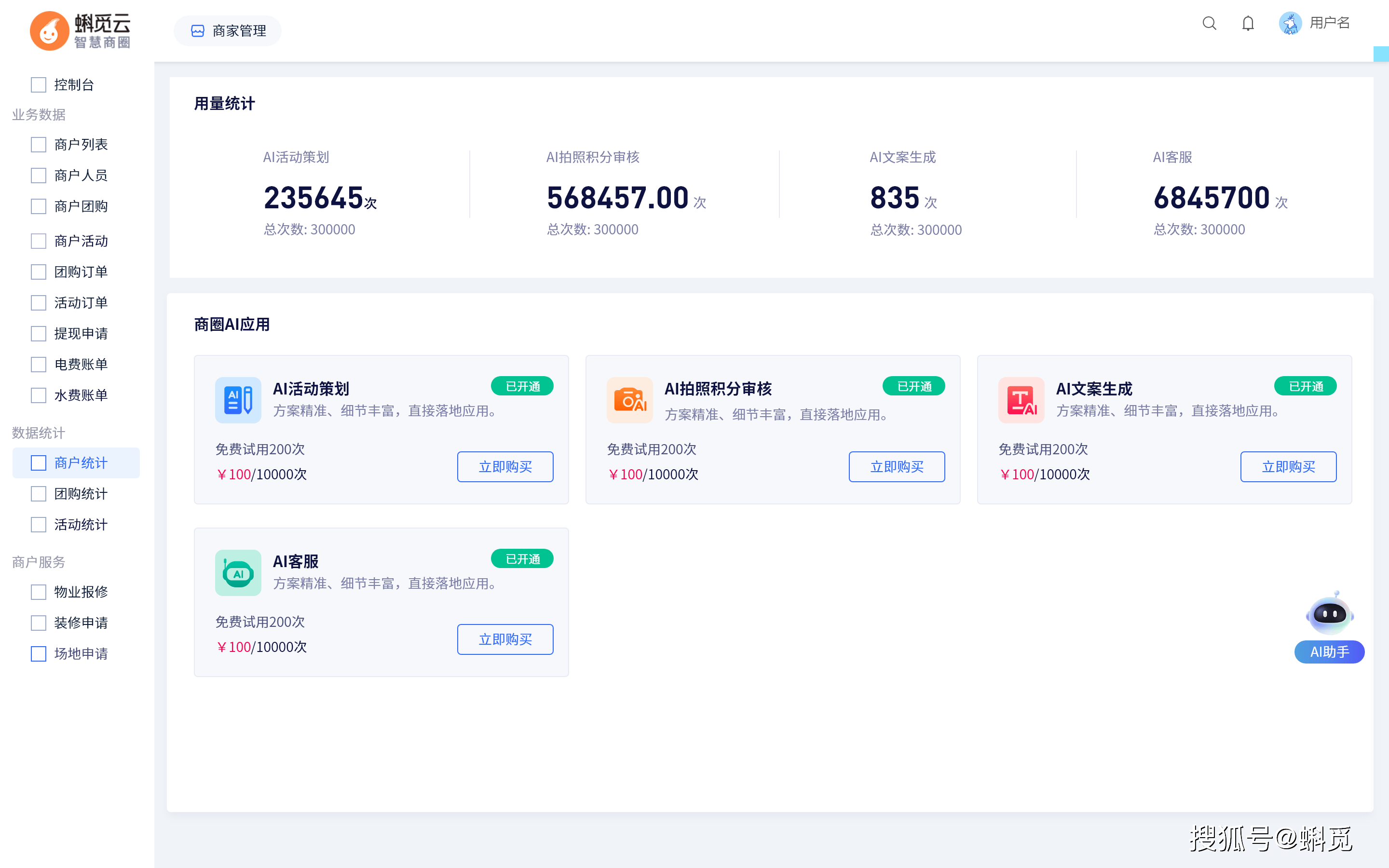Click 已开通 badge on AI活动策划 card
The image size is (1389, 868).
(522, 386)
